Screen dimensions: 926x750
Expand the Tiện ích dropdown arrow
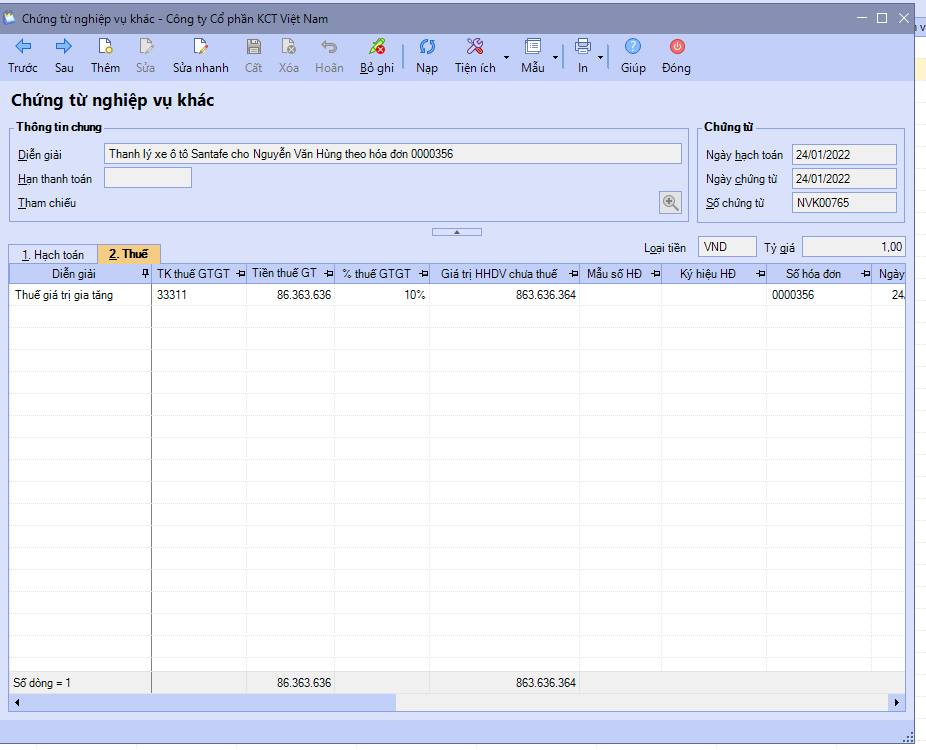pyautogui.click(x=506, y=57)
